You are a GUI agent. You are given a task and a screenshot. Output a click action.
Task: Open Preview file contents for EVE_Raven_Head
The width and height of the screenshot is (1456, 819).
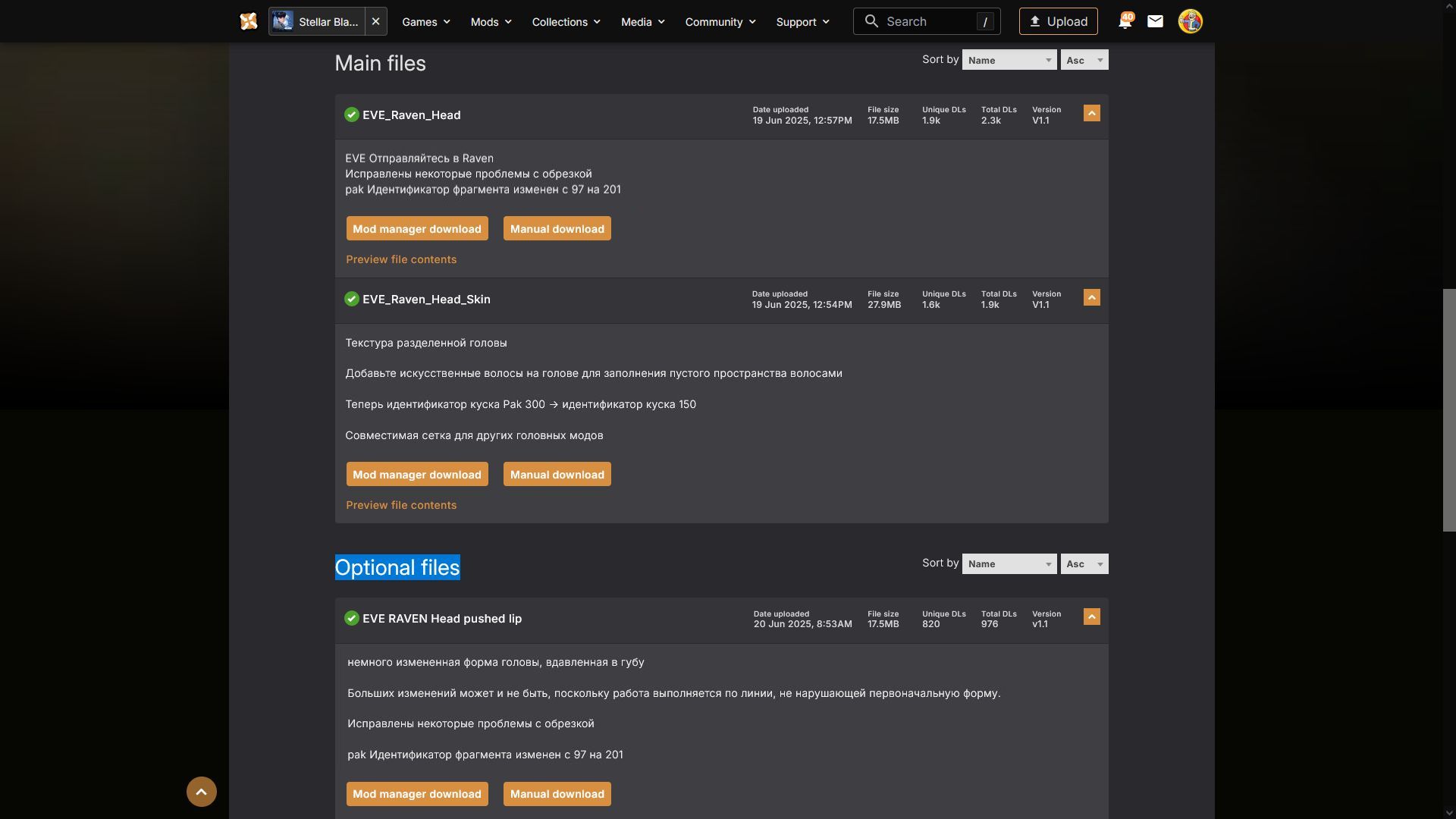pos(401,259)
